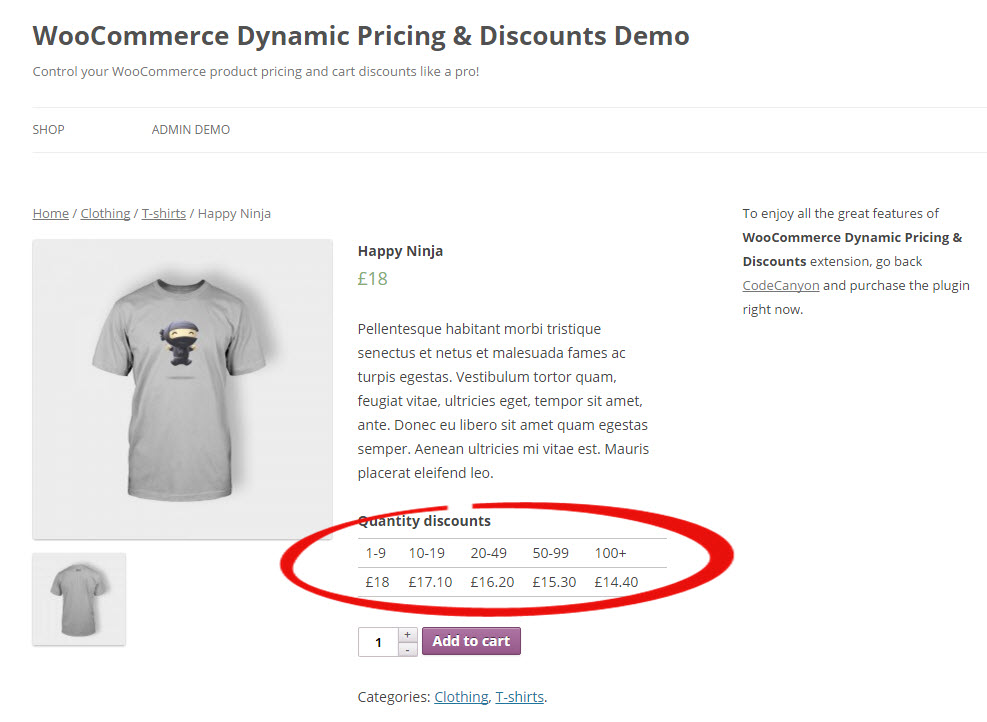Open the Clothing breadcrumb link

pos(105,213)
